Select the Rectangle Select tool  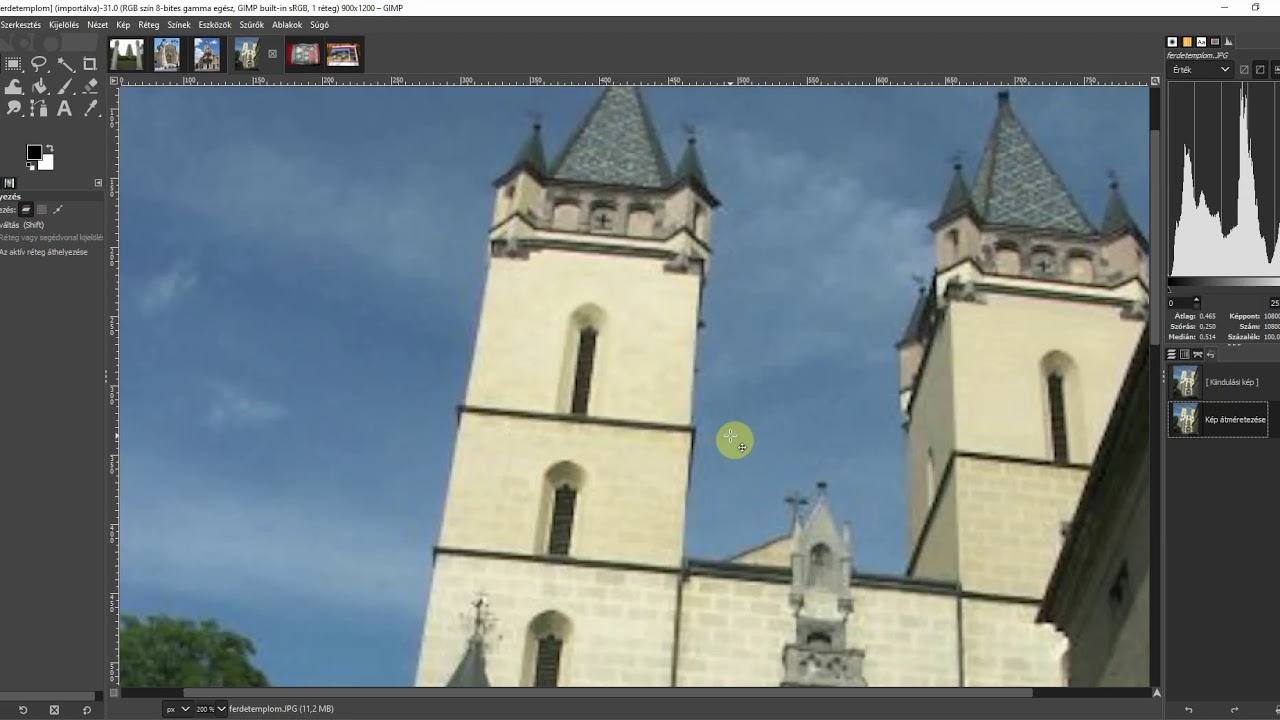pos(14,64)
